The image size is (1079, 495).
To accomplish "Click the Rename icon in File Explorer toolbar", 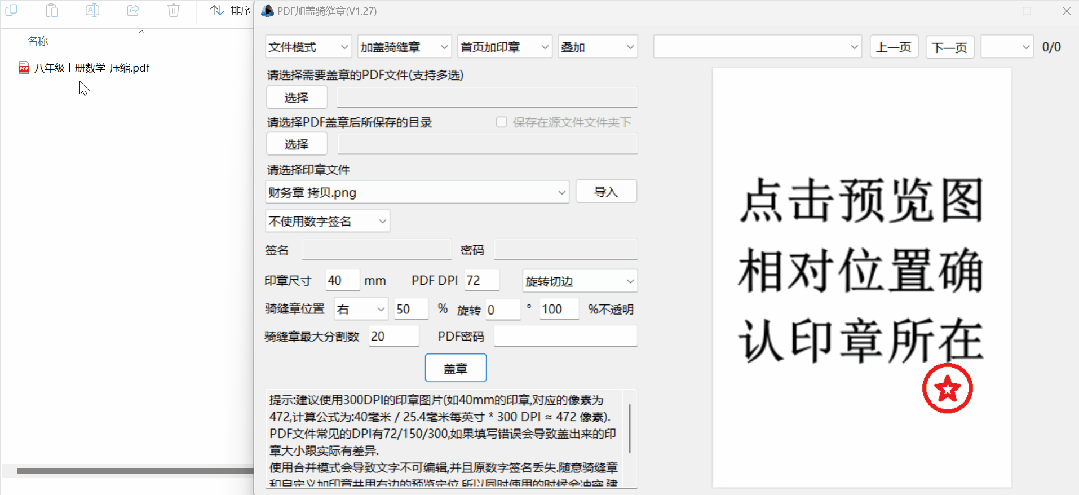I will tap(93, 10).
